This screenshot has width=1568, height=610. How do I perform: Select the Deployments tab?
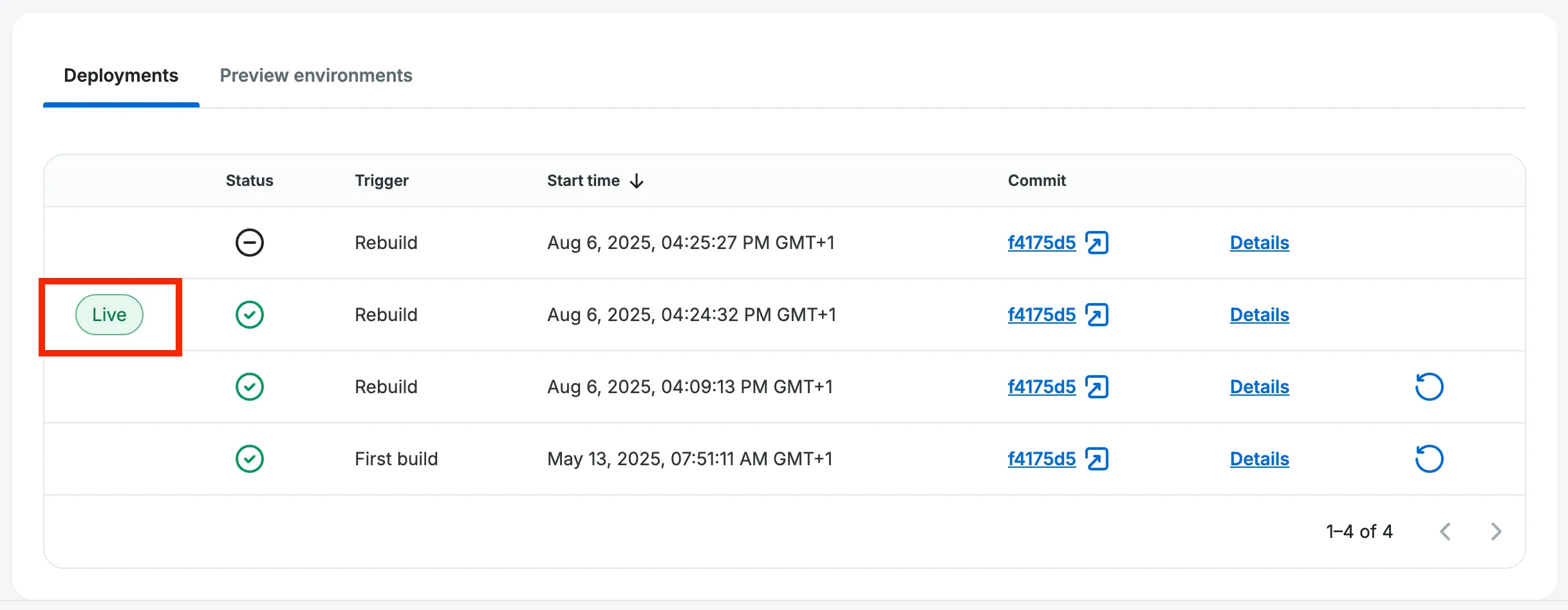point(121,75)
